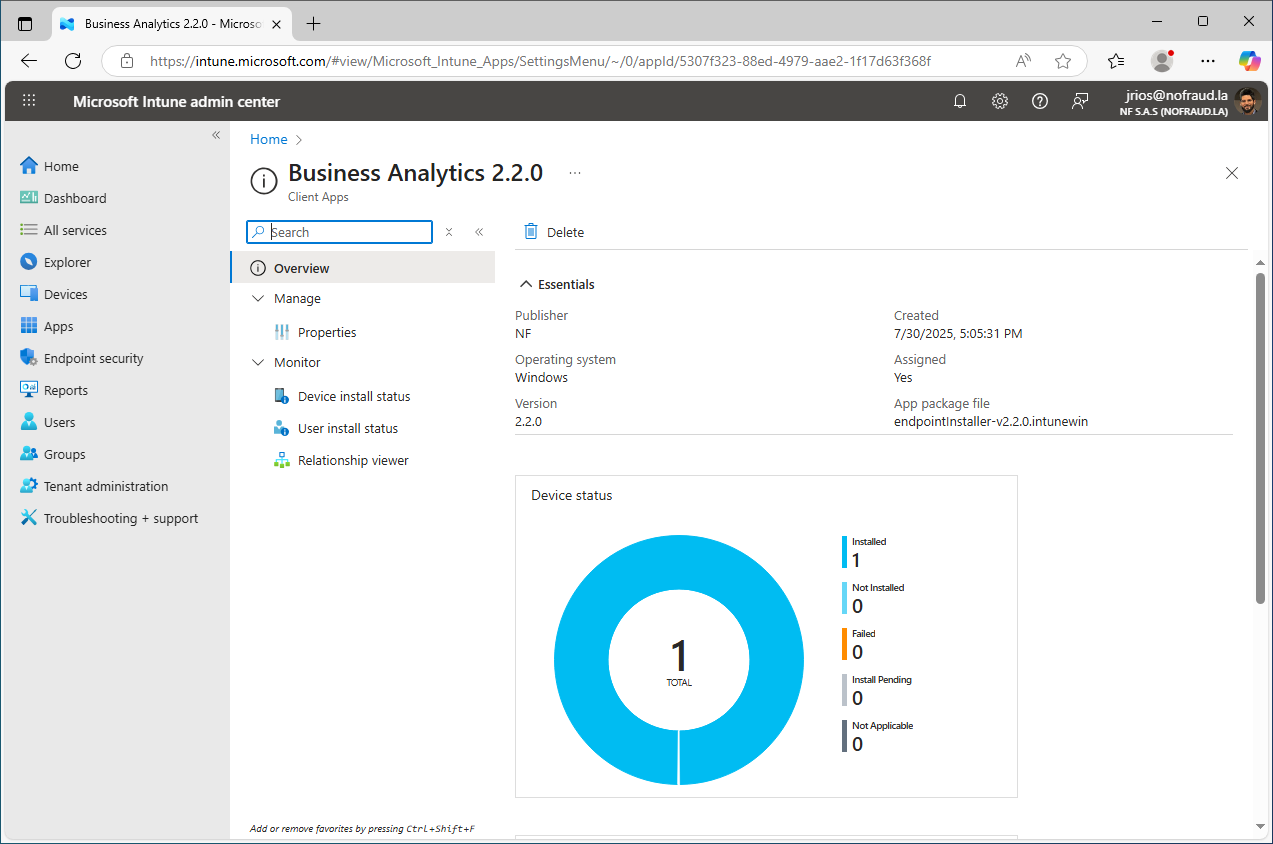1273x844 pixels.
Task: Click the Device install status icon
Action: point(282,396)
